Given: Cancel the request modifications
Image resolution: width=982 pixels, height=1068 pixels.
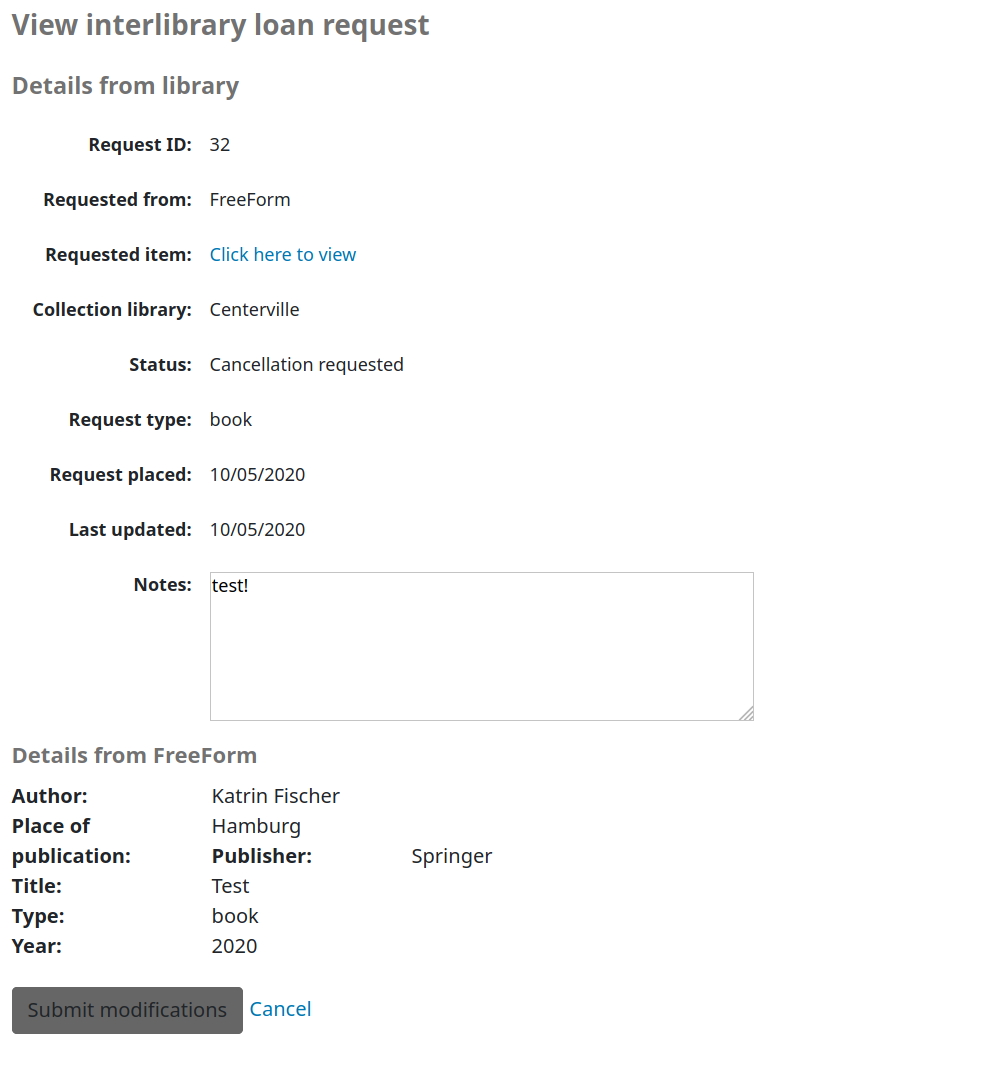Looking at the screenshot, I should (x=280, y=1009).
